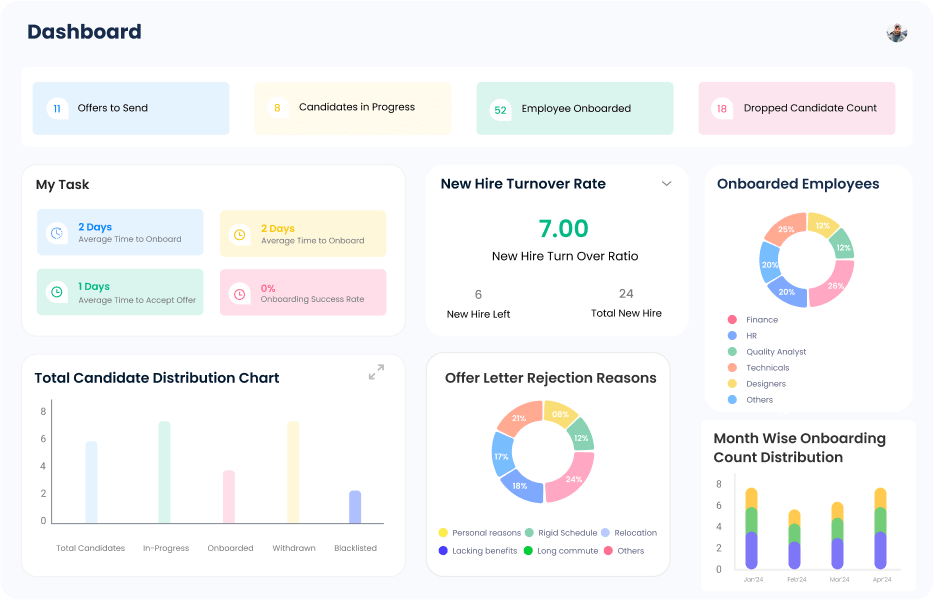This screenshot has height=600, width=933.
Task: Open the Employee Onboarded card
Action: click(x=574, y=108)
